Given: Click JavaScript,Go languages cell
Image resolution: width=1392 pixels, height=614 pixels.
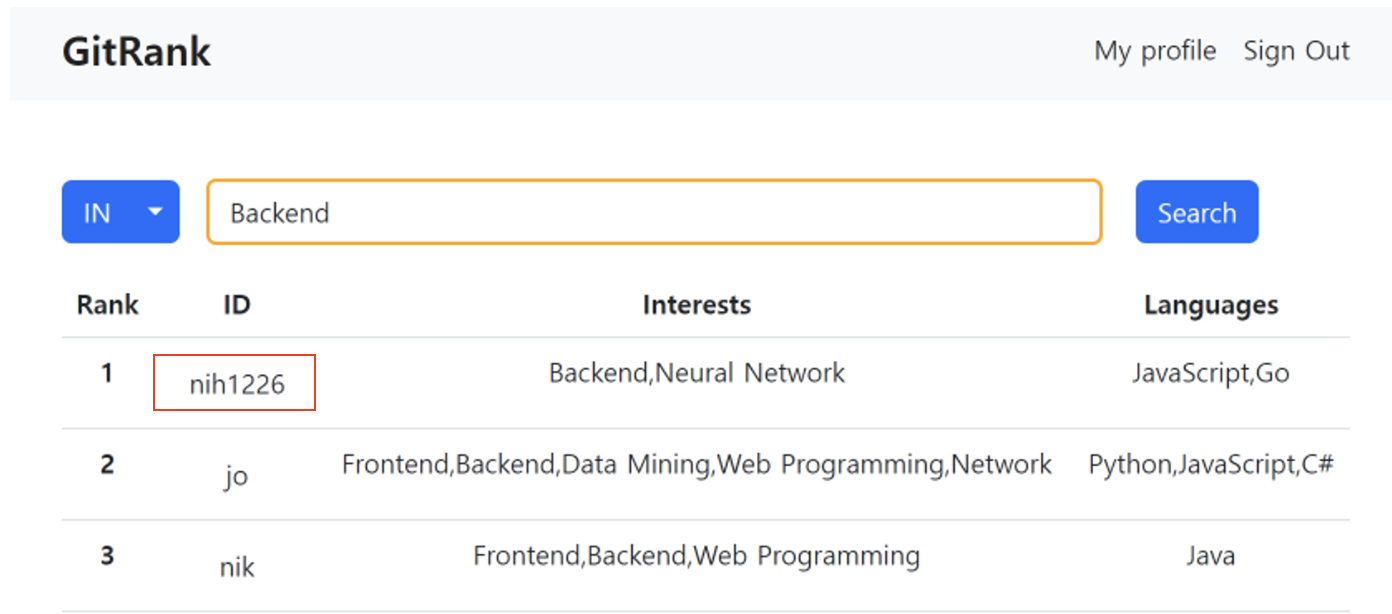Looking at the screenshot, I should [1210, 373].
